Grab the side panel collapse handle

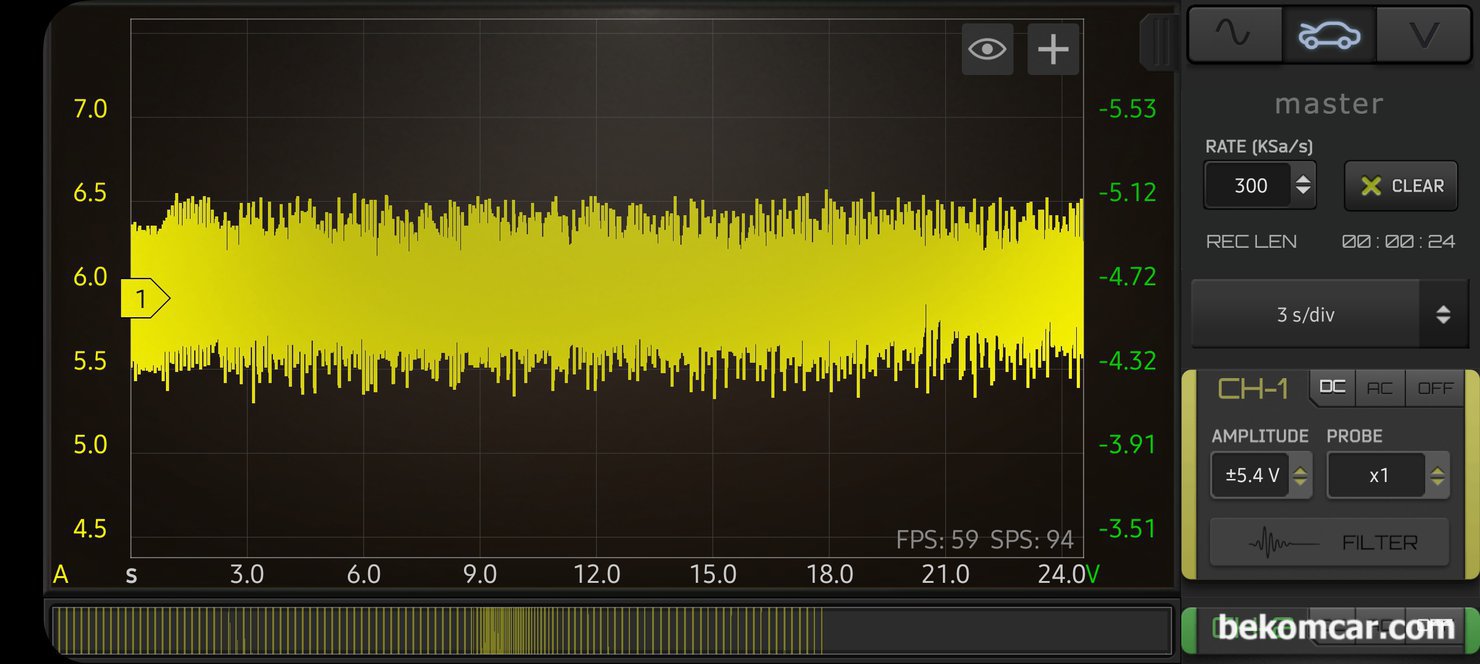[x=1161, y=42]
